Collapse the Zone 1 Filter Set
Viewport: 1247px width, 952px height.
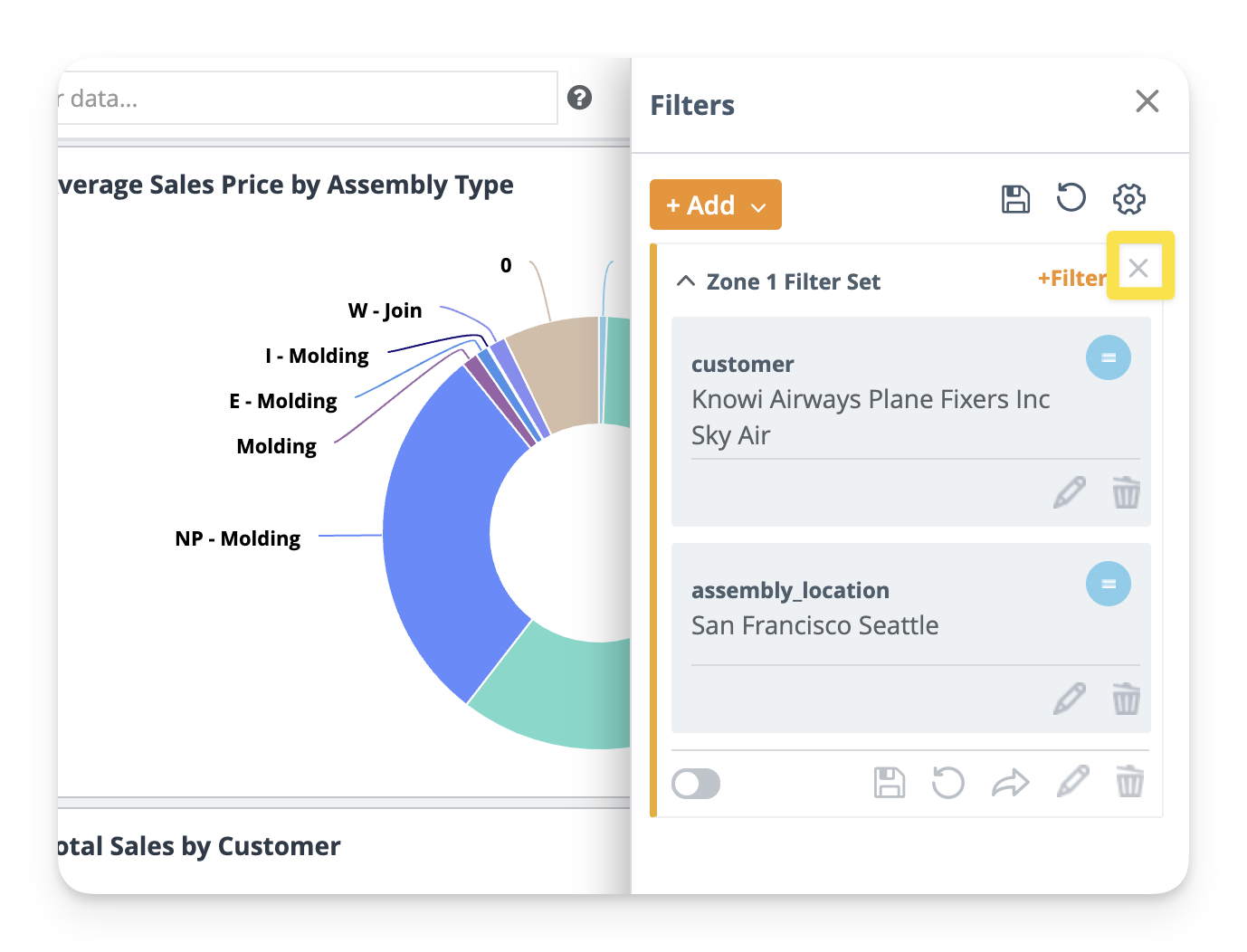686,281
